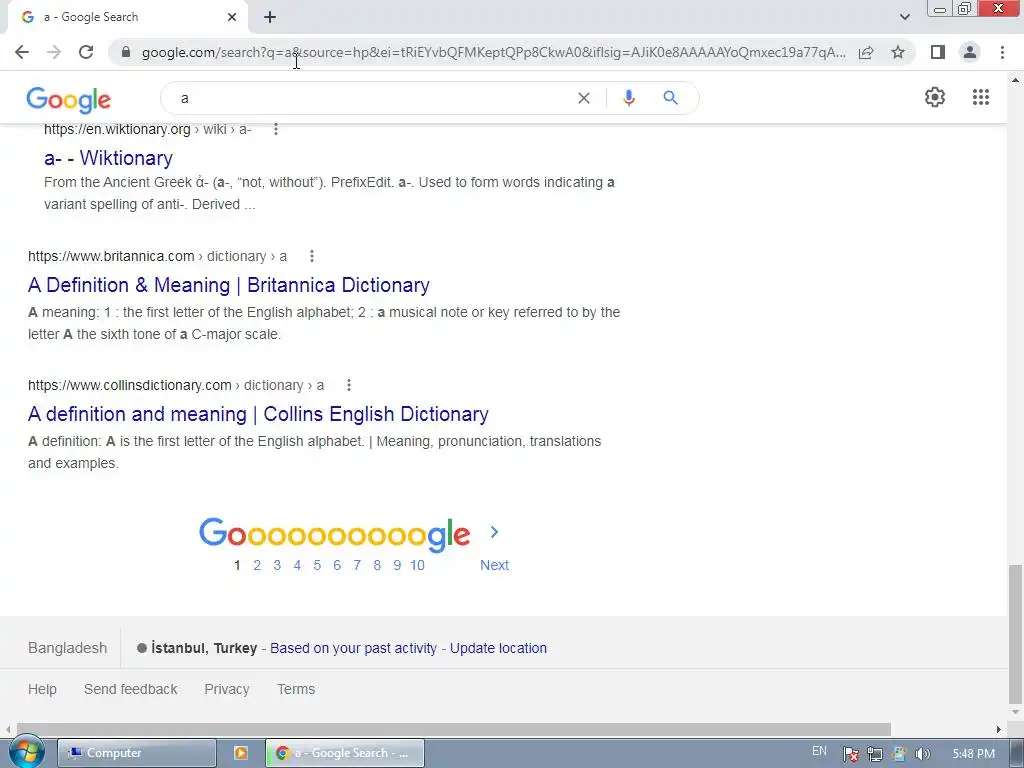
Task: Open the media player taskbar icon
Action: (240, 753)
